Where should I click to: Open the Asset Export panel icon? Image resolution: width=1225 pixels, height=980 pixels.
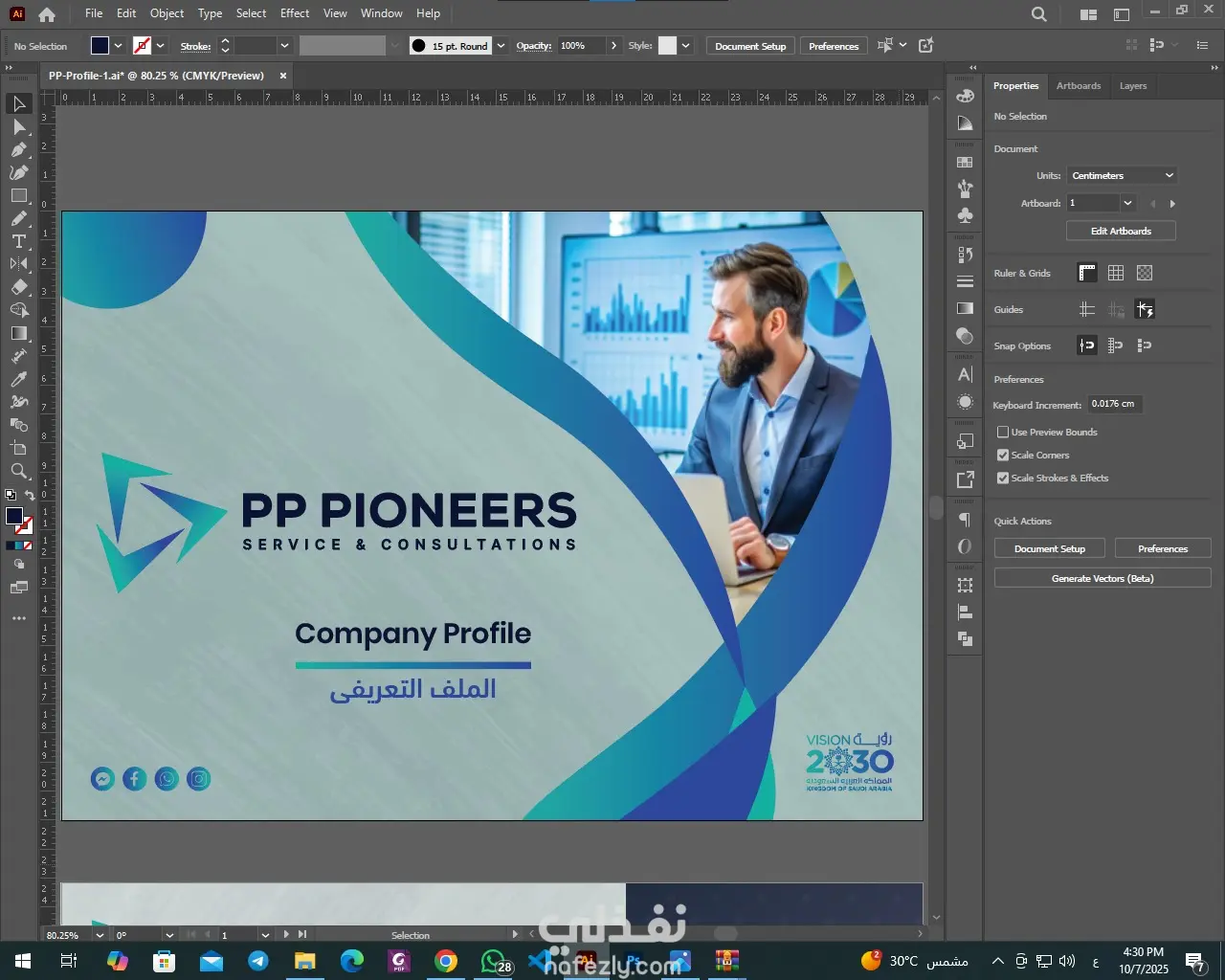coord(965,479)
